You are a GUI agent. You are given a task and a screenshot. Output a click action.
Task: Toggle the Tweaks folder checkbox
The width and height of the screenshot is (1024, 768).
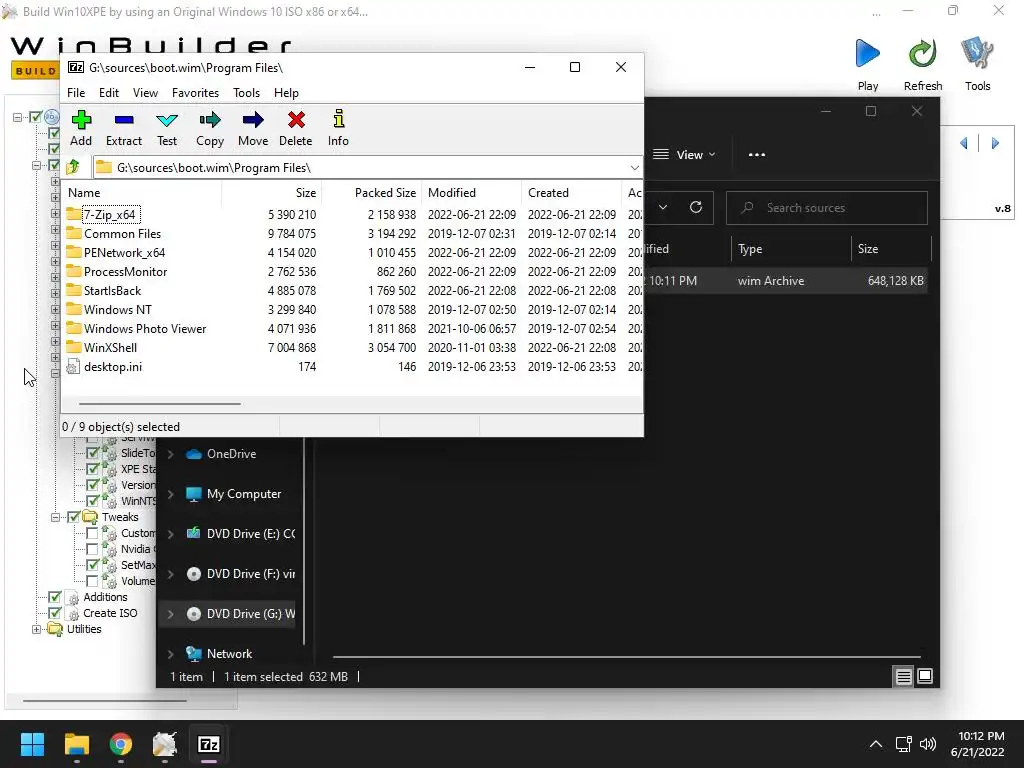coord(74,517)
